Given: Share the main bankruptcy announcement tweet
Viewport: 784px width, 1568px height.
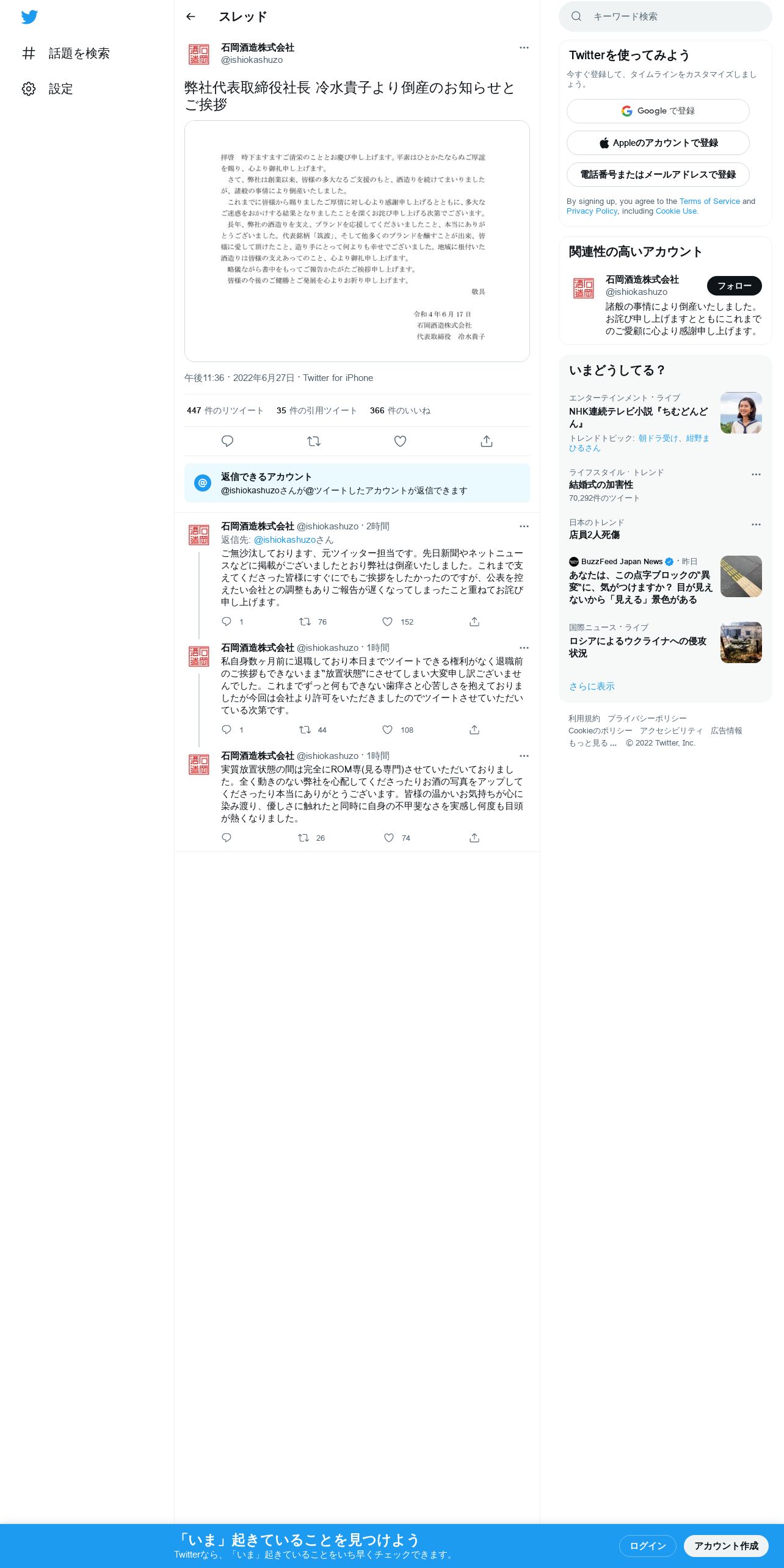Looking at the screenshot, I should coord(487,441).
